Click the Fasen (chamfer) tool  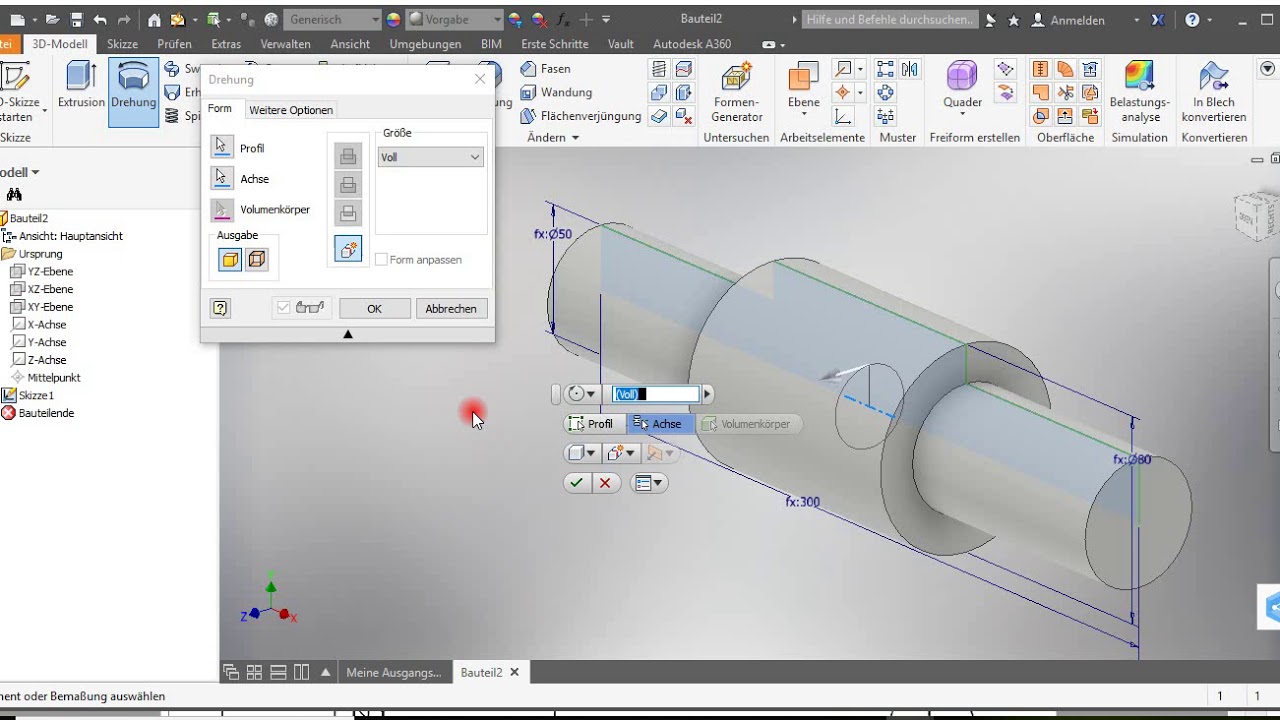(x=545, y=69)
